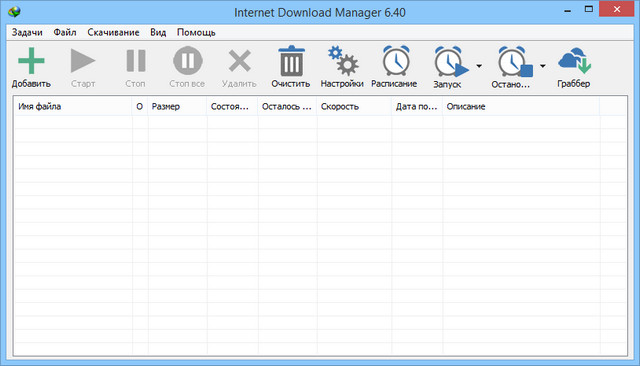
Task: Open the Вид menu
Action: coord(158,32)
